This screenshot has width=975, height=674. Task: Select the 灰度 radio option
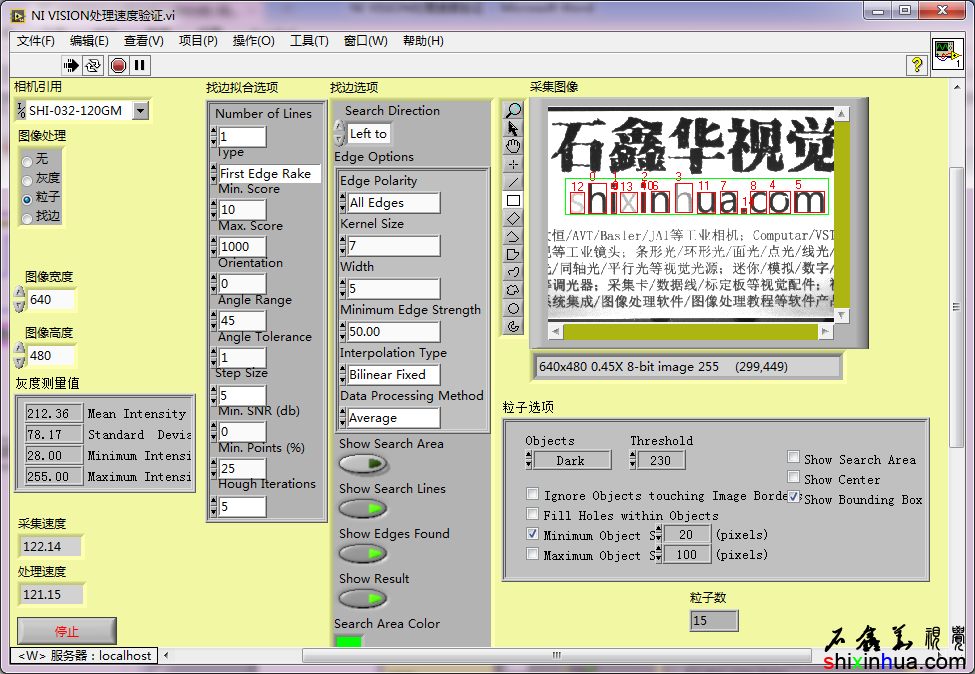(27, 179)
